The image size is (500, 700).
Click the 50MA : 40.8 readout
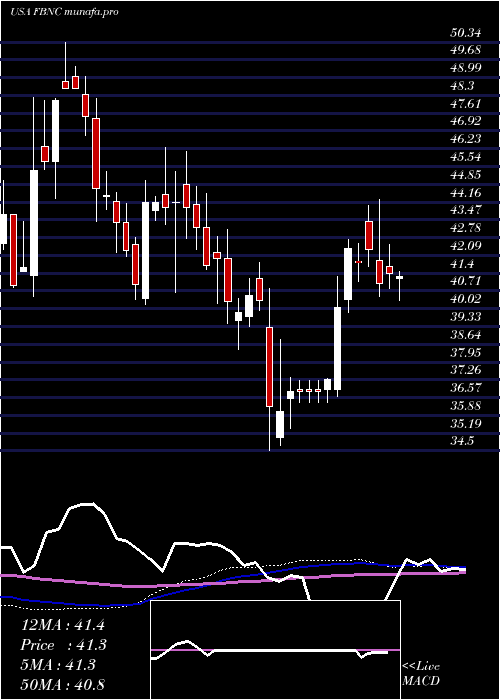point(63,684)
